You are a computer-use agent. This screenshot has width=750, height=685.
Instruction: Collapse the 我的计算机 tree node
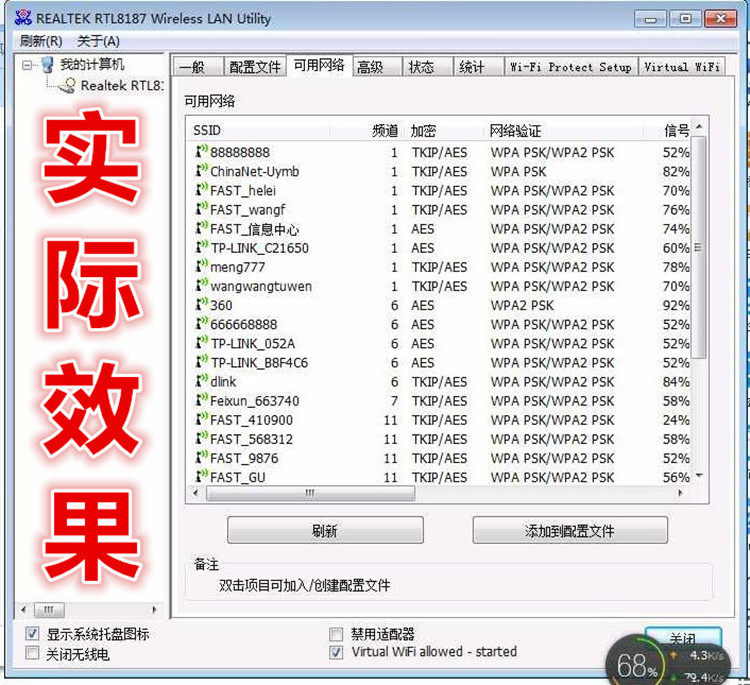click(x=27, y=65)
